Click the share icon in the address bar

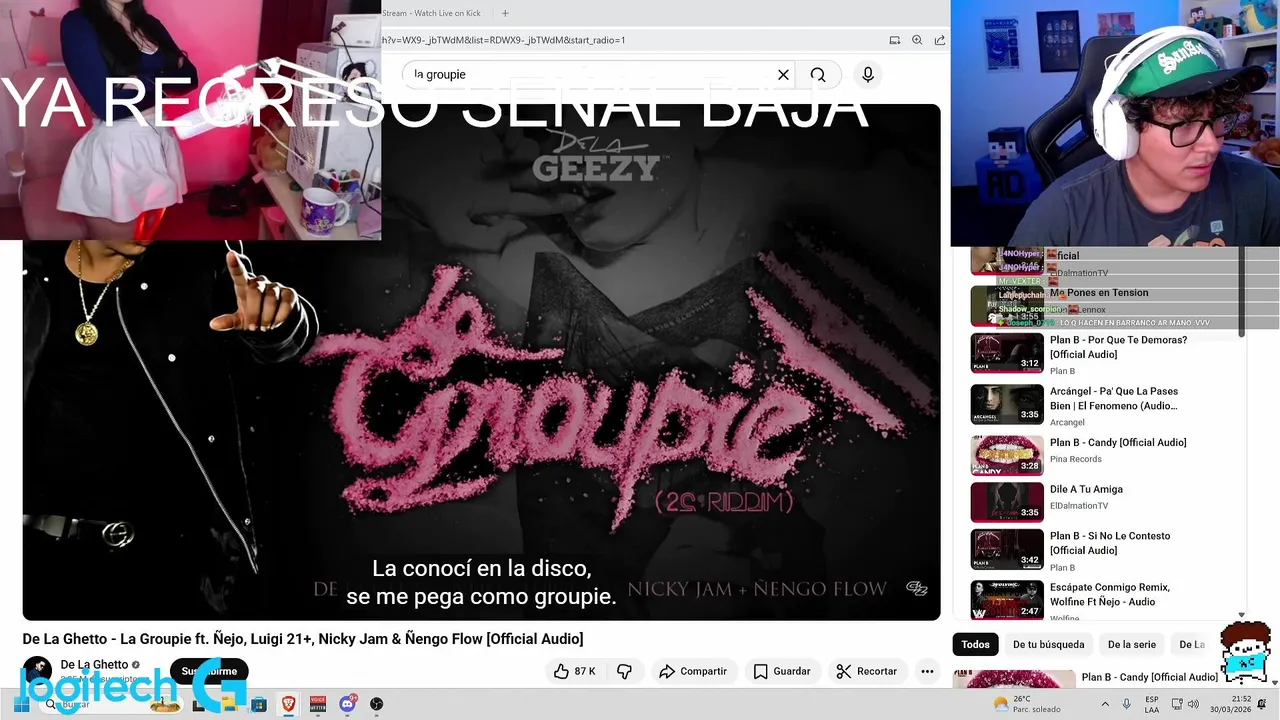[x=940, y=40]
